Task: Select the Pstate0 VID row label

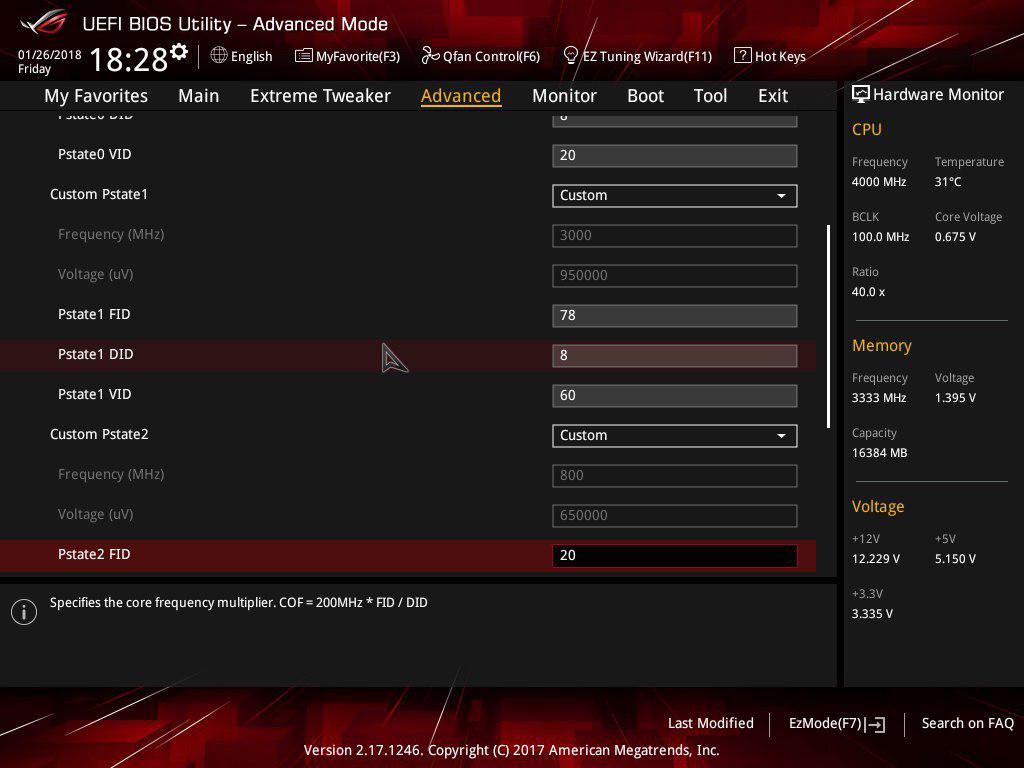Action: pos(95,155)
